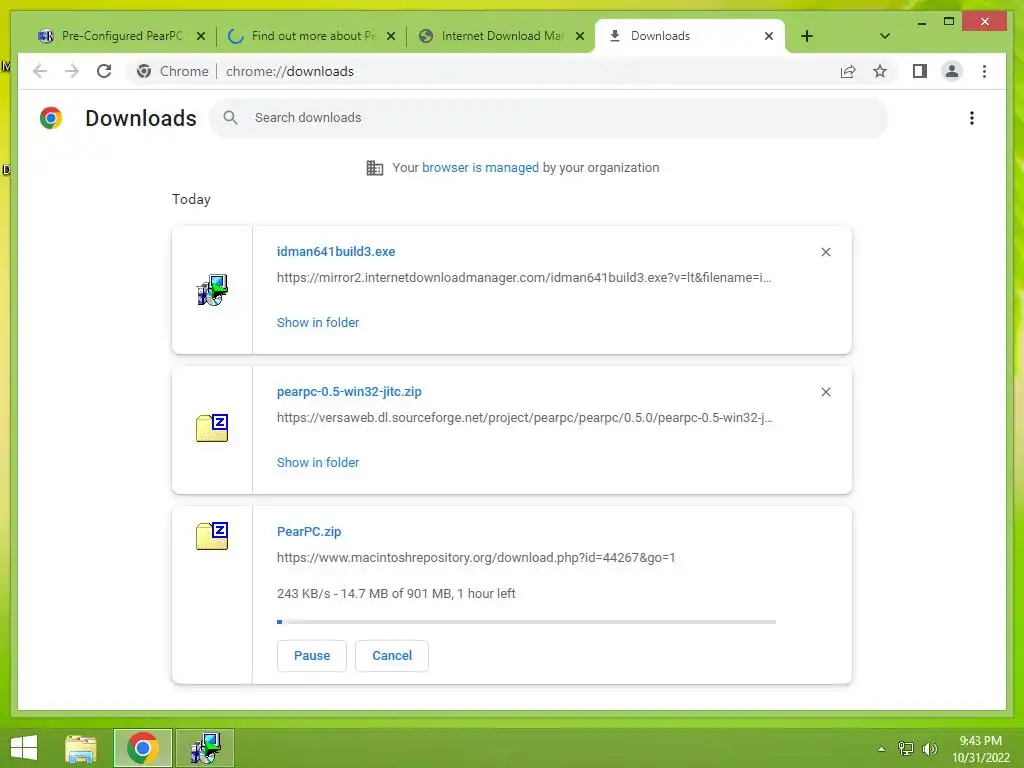Click the Chrome logo beside Downloads title
1024x768 pixels.
(x=51, y=118)
